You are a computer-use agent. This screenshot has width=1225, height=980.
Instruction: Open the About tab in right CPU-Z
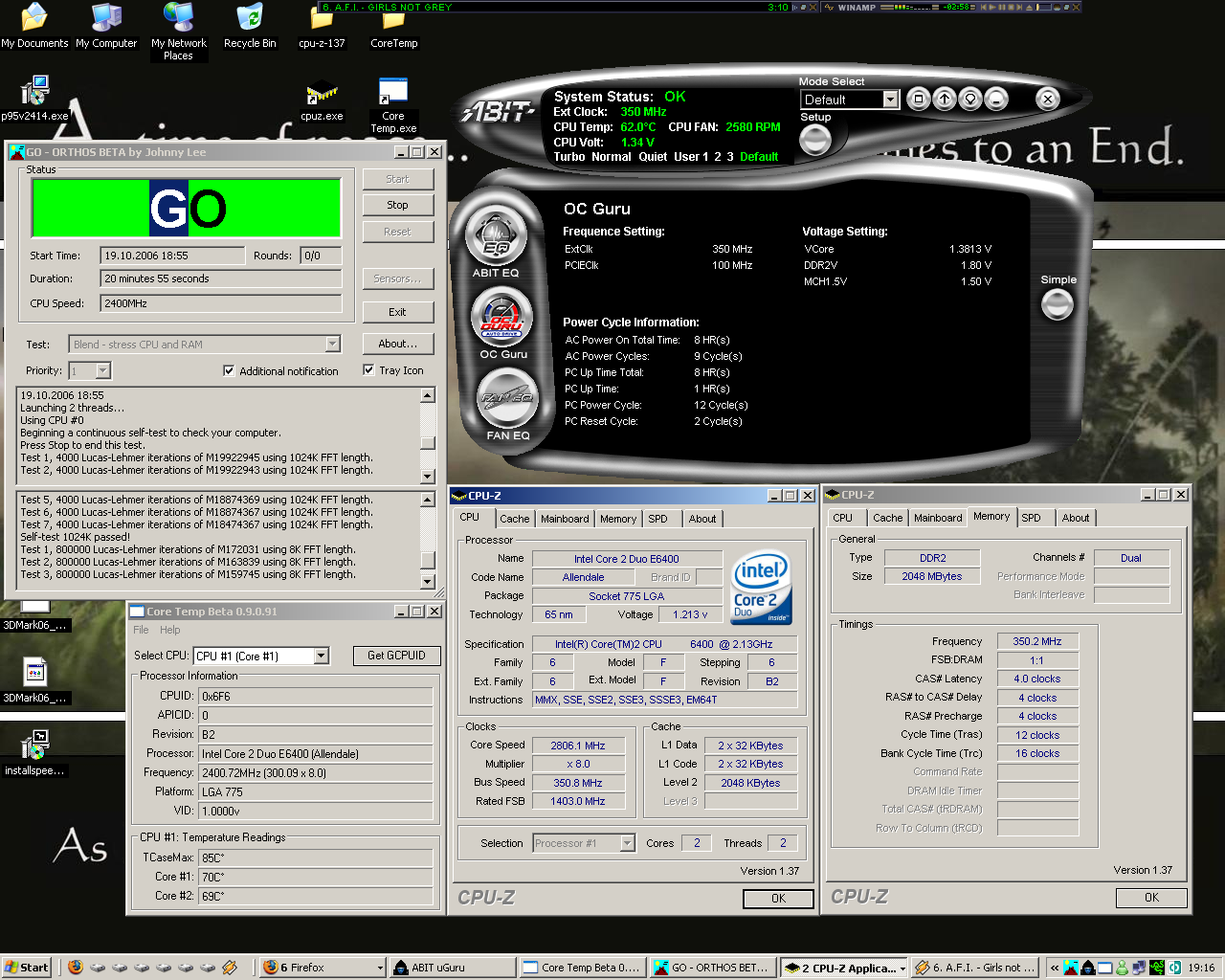tap(1076, 518)
